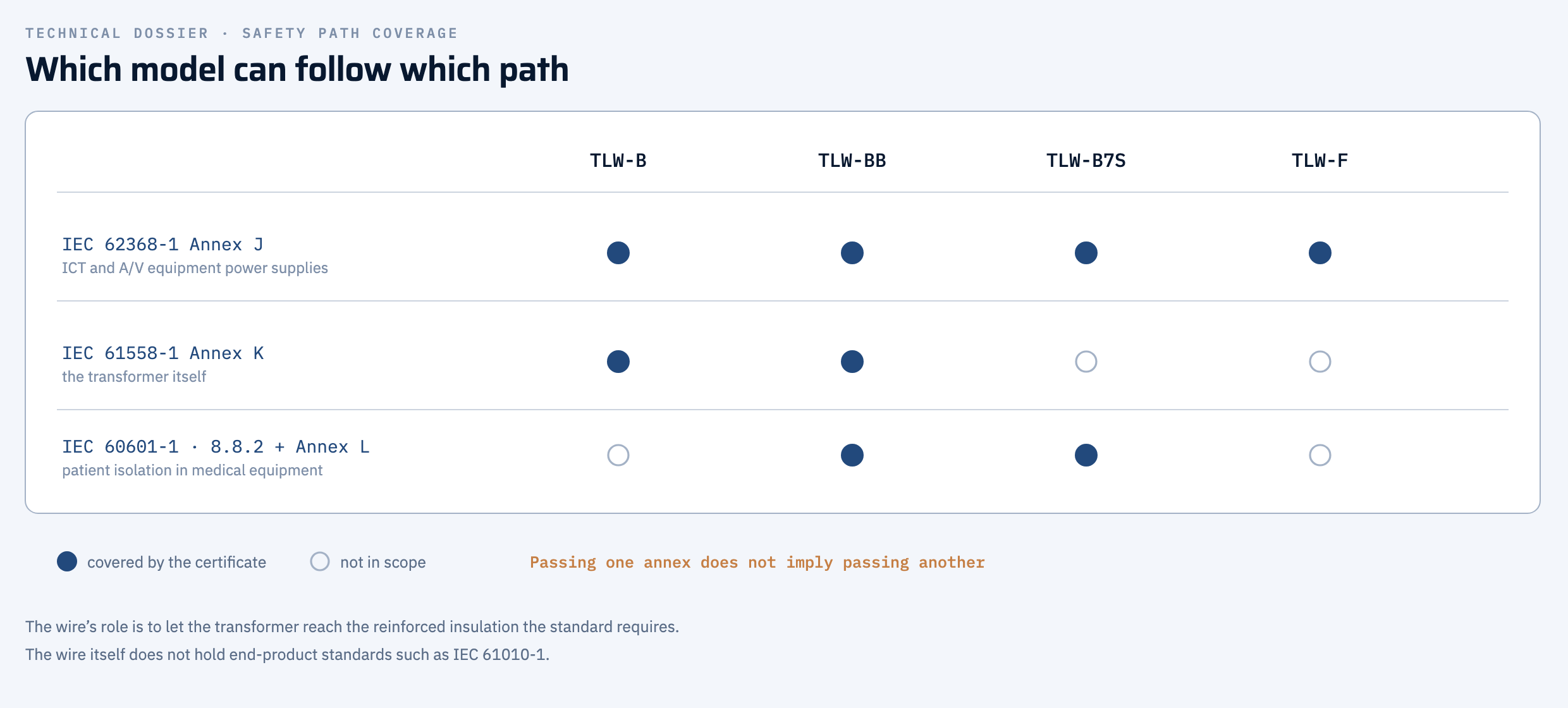Click the 'not in scope' legend circle
Viewport: 1568px width, 708px height.
320,561
